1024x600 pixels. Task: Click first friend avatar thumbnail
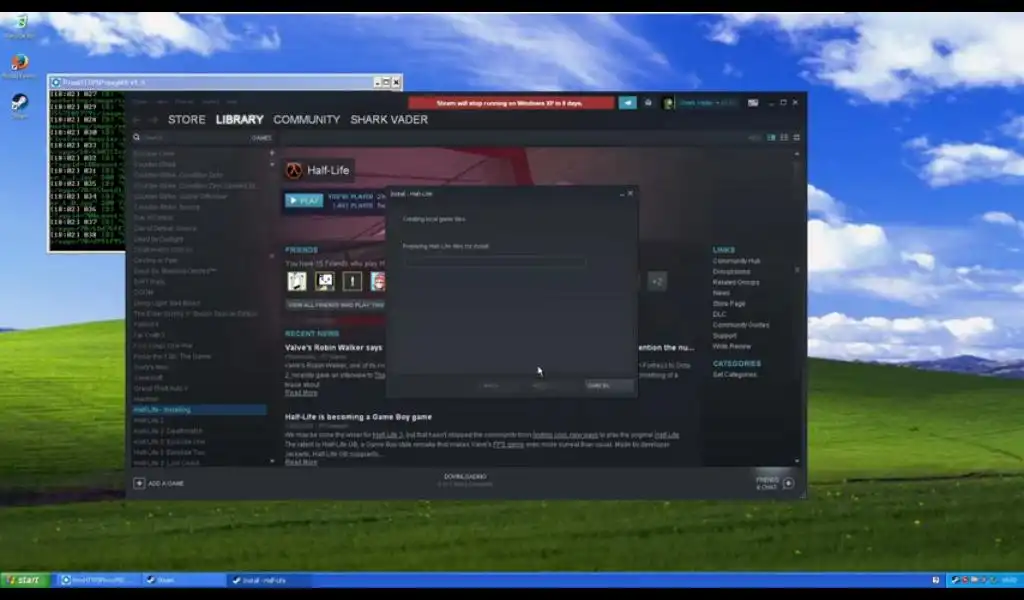(297, 281)
